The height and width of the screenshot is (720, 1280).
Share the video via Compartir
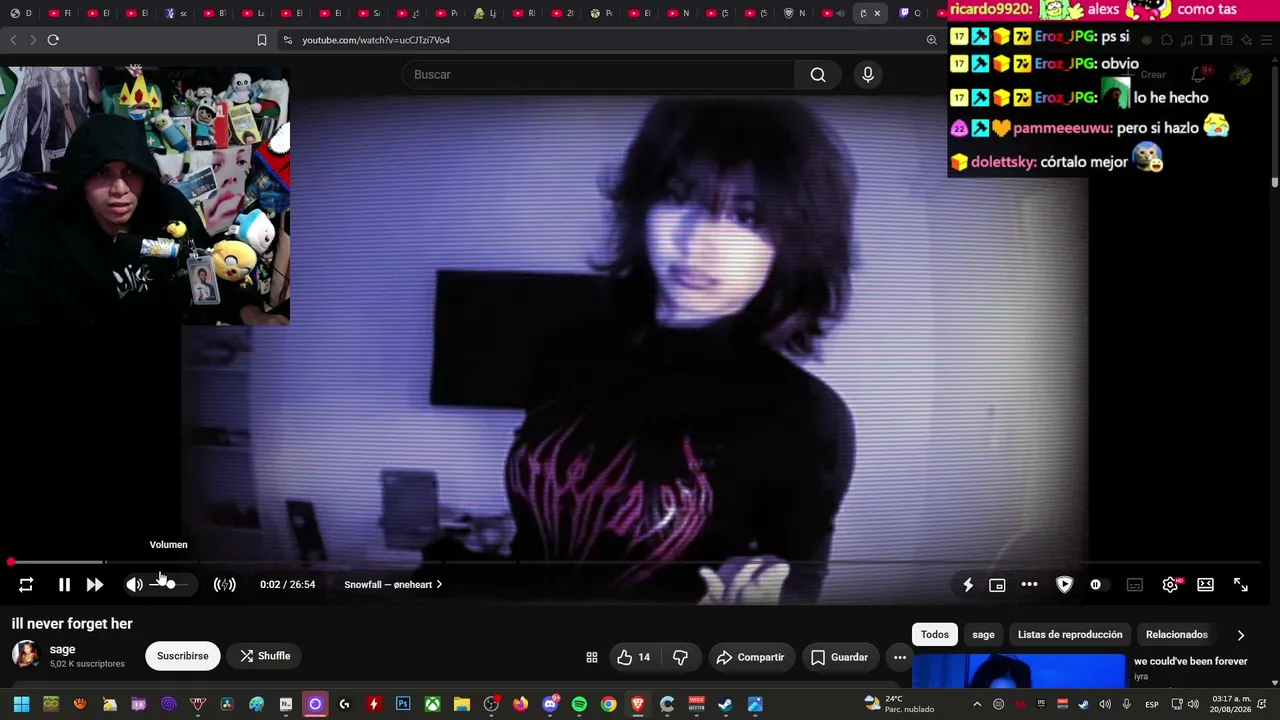click(750, 657)
